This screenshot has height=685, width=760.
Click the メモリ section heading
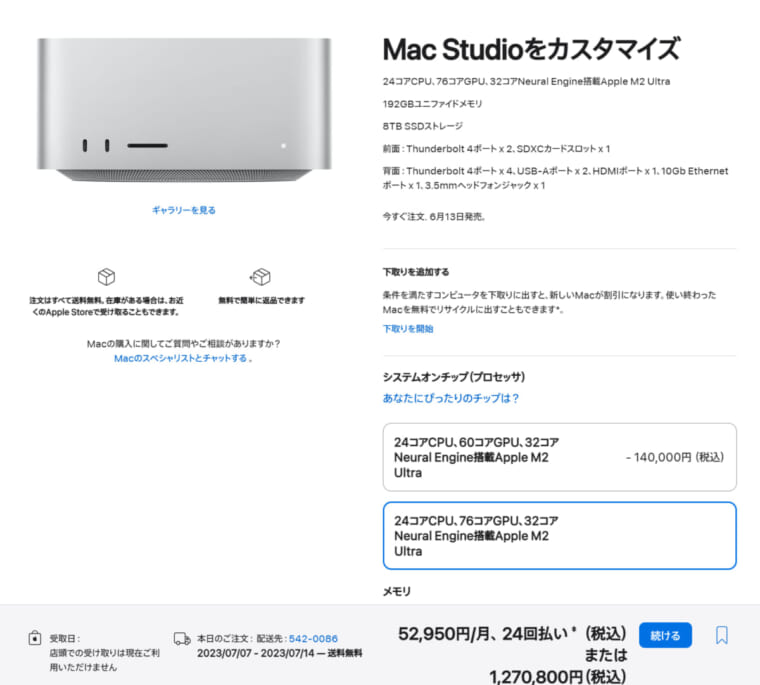(x=396, y=591)
